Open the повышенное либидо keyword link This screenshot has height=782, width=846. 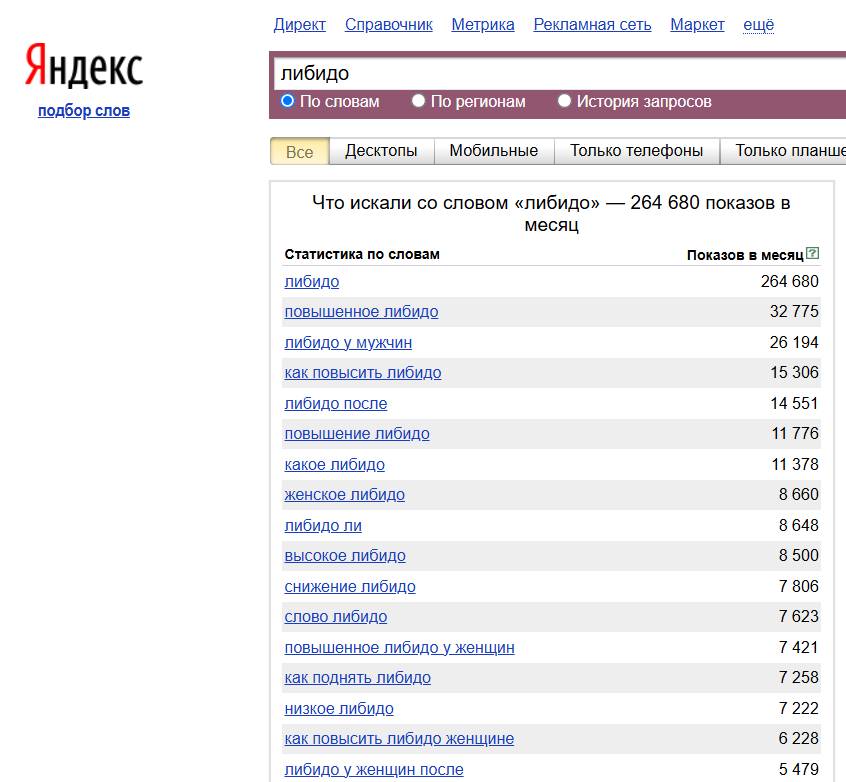(361, 312)
